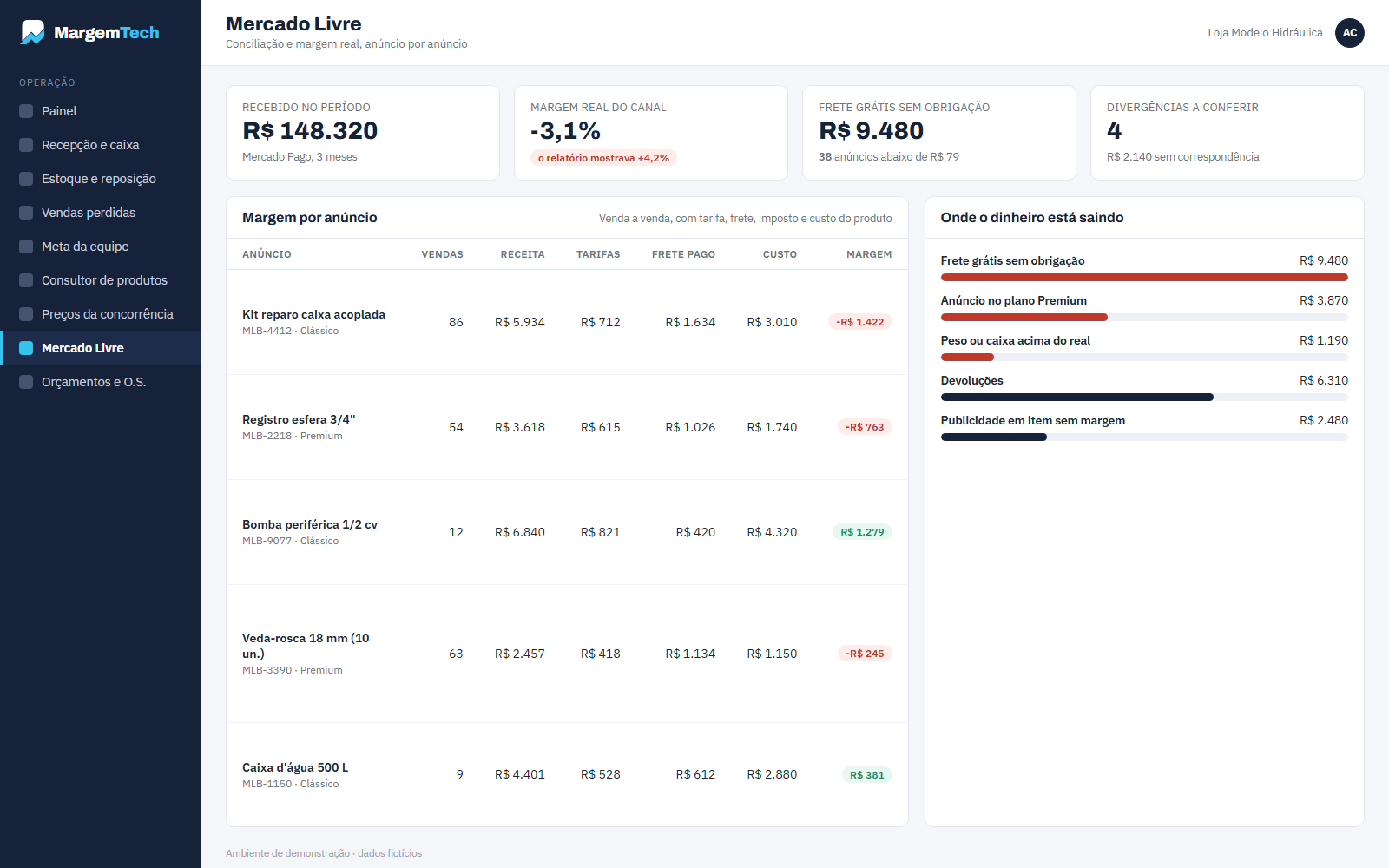The image size is (1389, 868).
Task: Open Vendas perdidas page
Action: point(101,213)
